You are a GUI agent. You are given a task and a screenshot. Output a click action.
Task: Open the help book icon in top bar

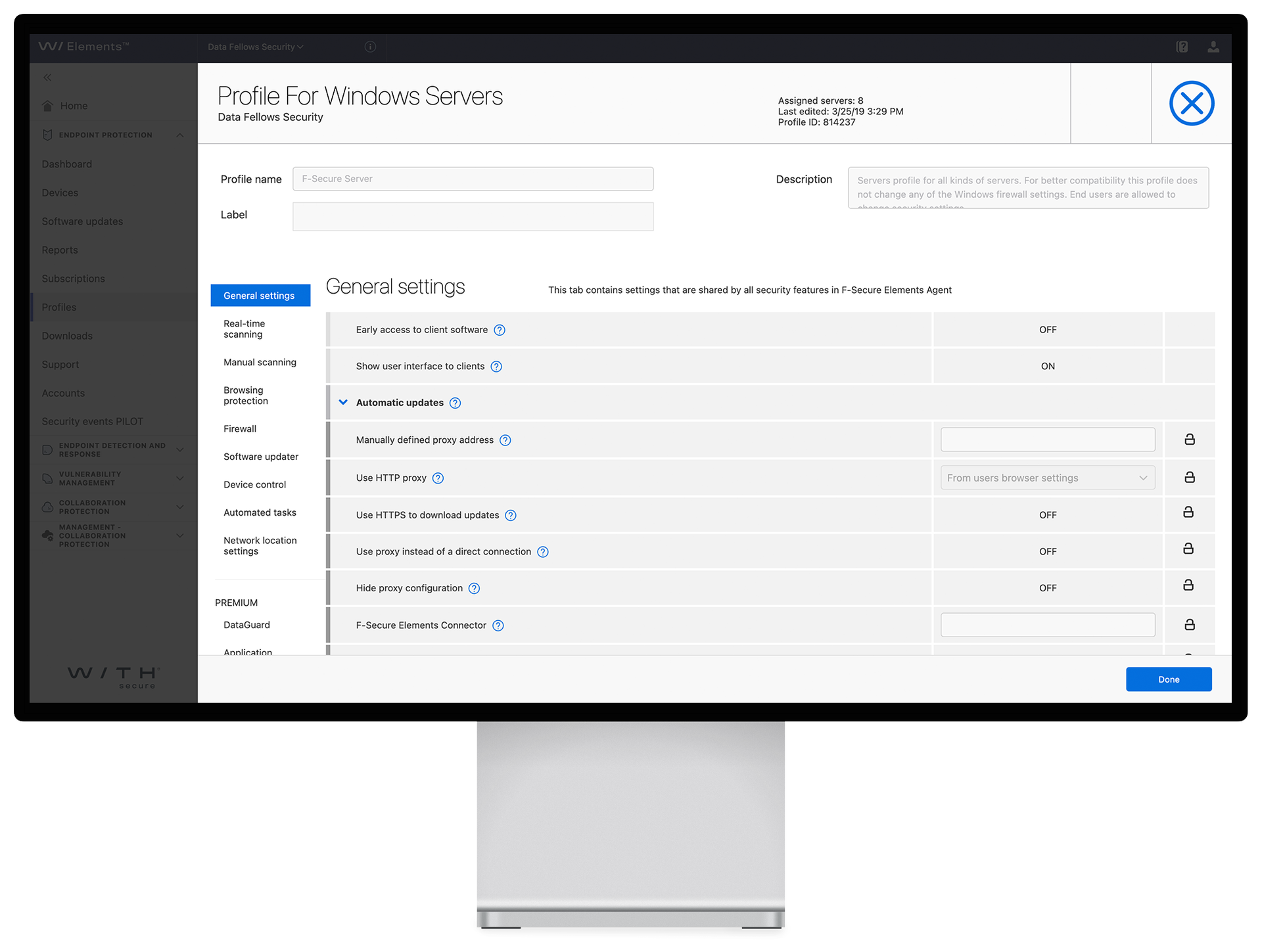[x=1182, y=47]
